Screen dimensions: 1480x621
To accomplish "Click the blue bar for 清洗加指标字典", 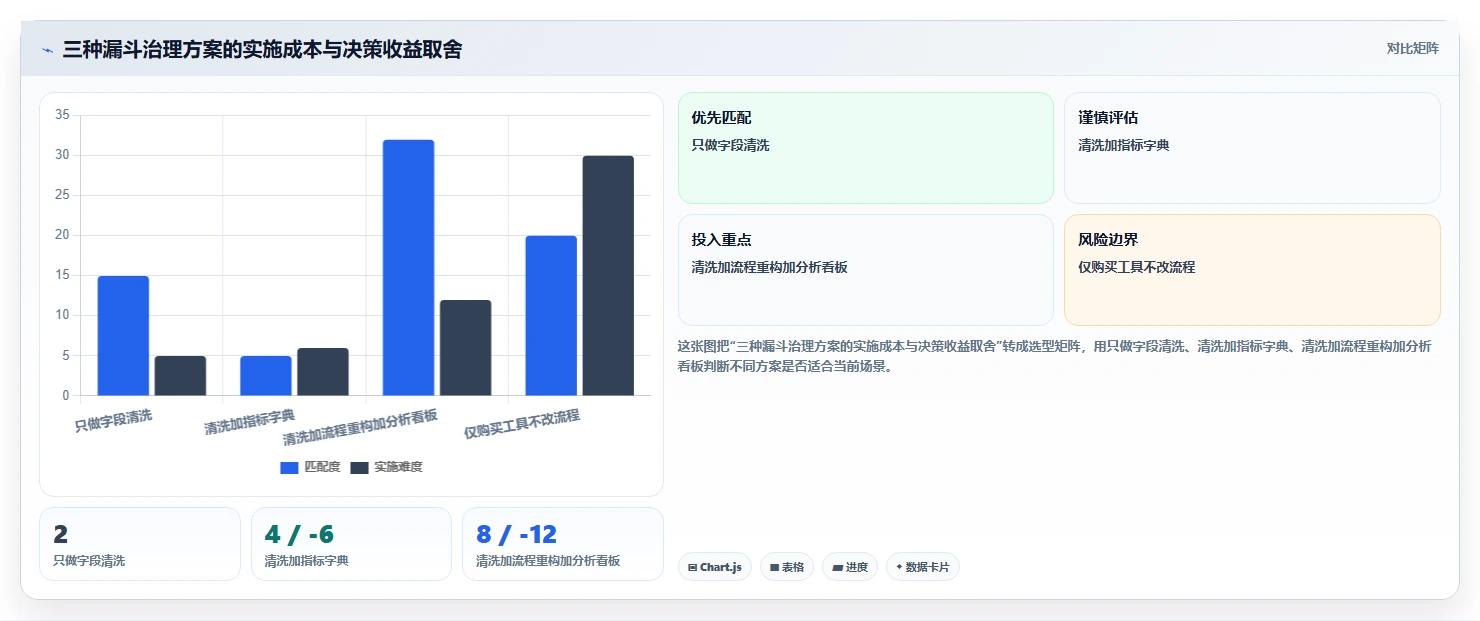I will click(266, 375).
